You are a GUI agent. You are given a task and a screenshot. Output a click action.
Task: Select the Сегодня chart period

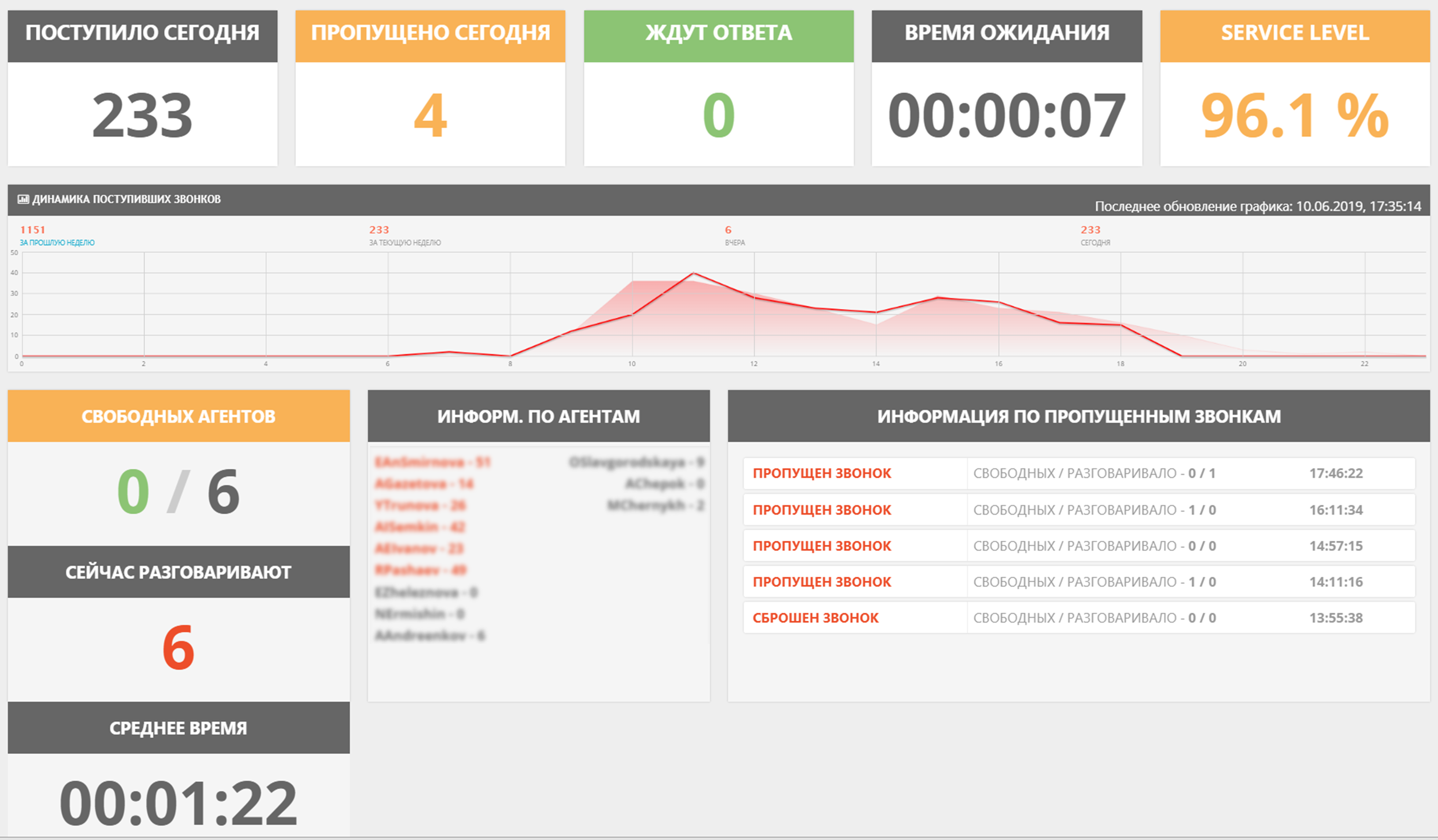[x=1095, y=242]
